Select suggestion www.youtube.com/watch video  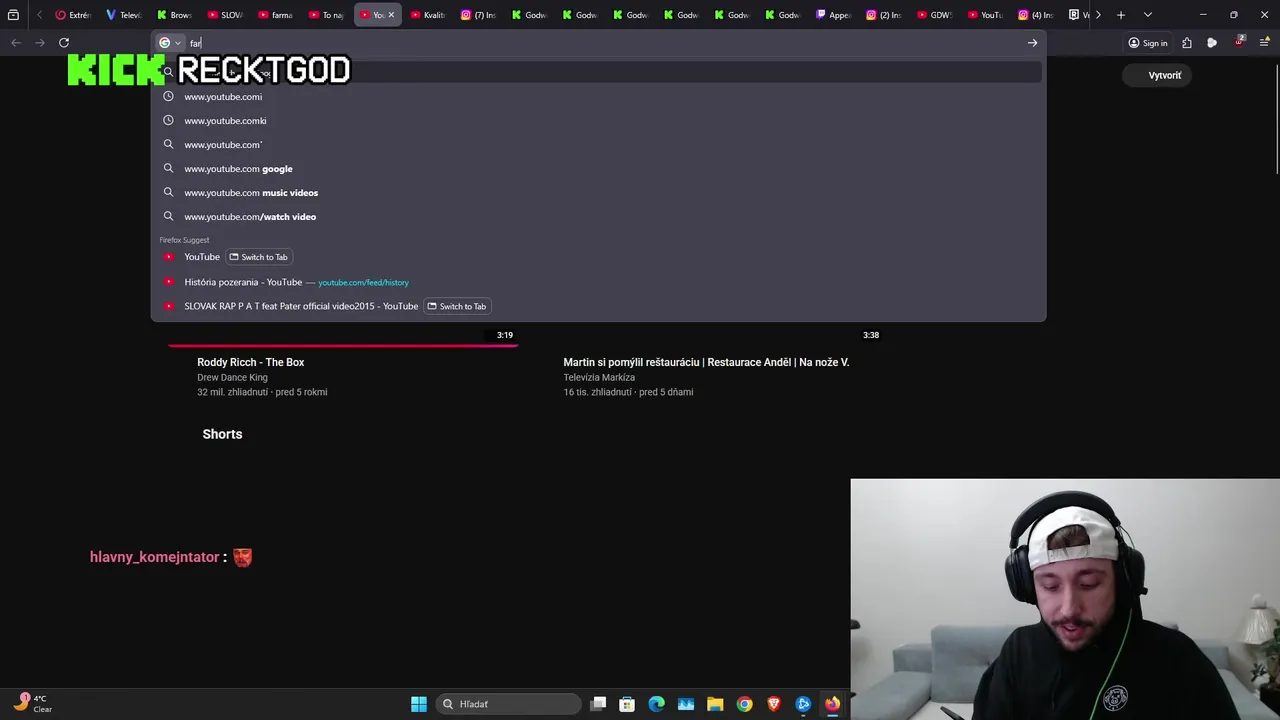(x=598, y=217)
